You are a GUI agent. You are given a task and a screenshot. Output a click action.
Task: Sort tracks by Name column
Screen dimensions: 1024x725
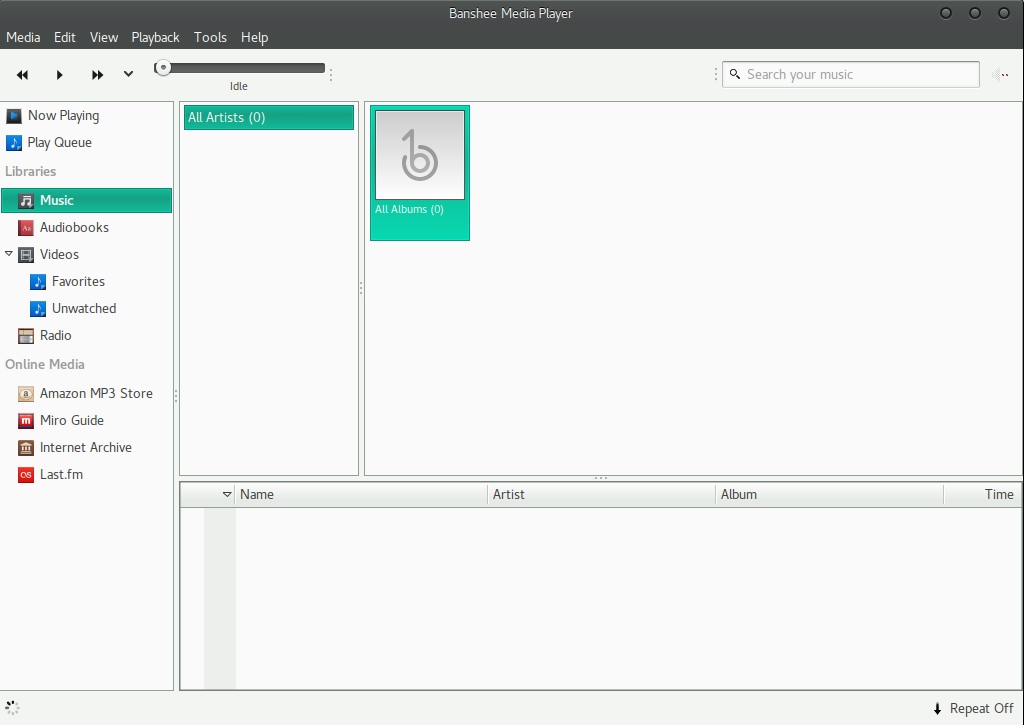(x=361, y=494)
